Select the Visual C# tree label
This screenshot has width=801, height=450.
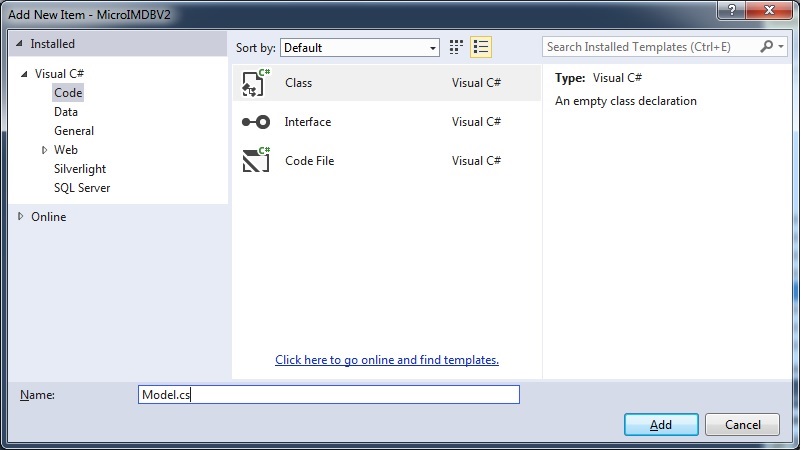pyautogui.click(x=59, y=74)
